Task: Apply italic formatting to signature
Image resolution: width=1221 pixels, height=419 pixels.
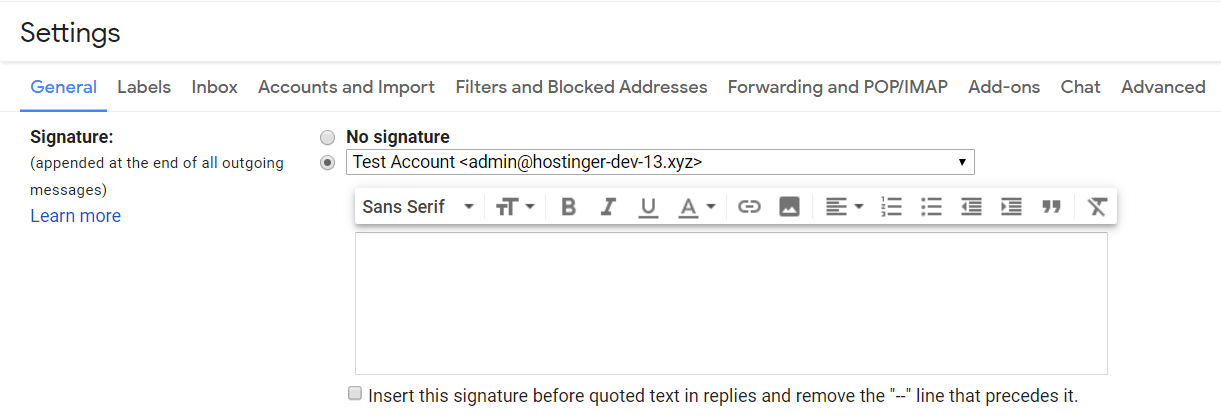Action: 608,207
